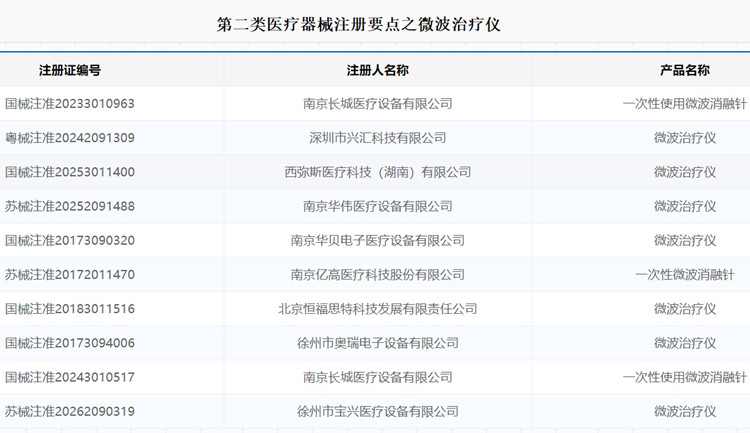
Task: Click 微波治疗仪 in the 徐州市宝兴医疗 row
Action: pyautogui.click(x=684, y=411)
